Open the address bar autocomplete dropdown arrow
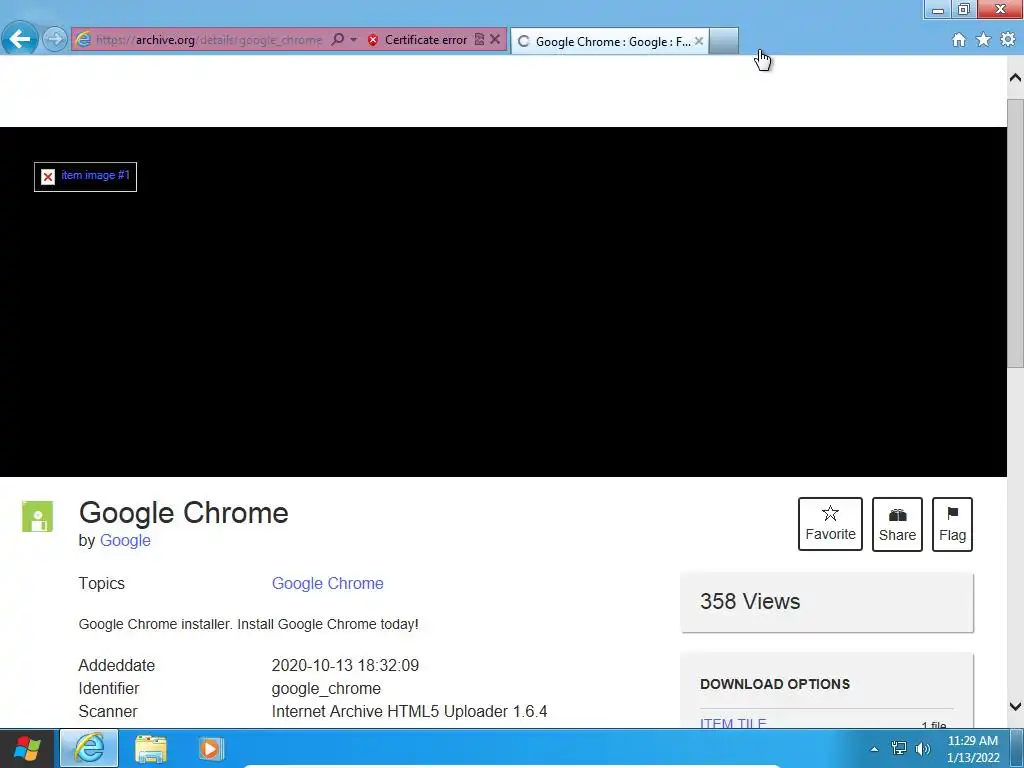1024x768 pixels. pos(353,40)
